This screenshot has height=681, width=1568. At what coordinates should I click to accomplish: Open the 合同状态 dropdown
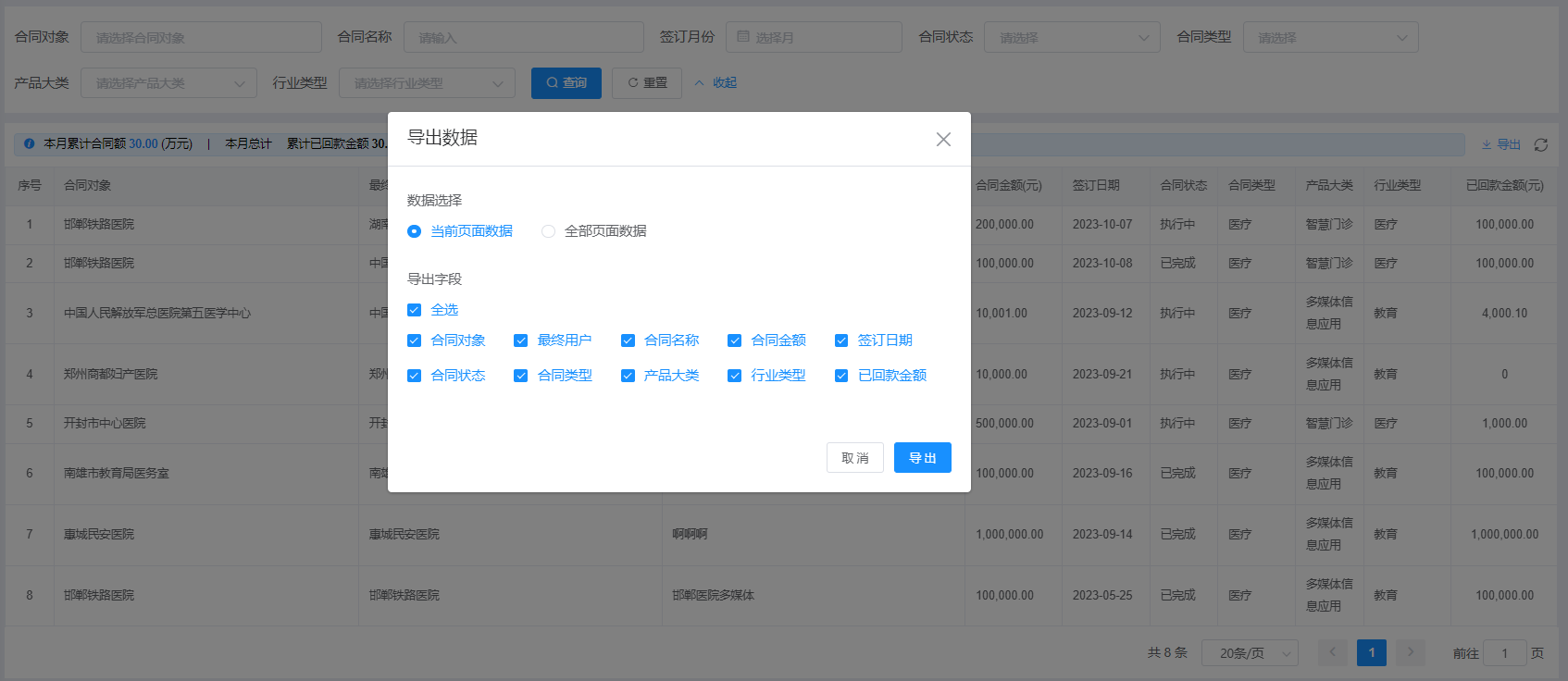tap(1071, 37)
